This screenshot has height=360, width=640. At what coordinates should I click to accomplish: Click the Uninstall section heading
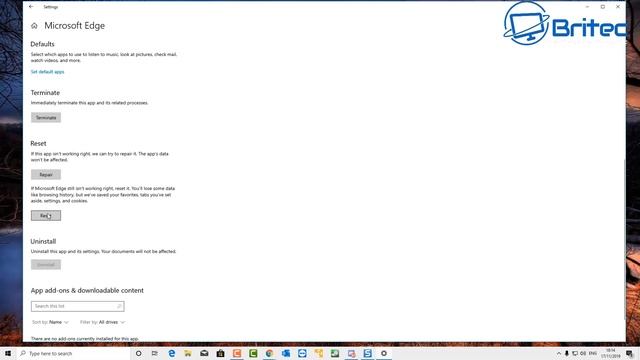(43, 242)
